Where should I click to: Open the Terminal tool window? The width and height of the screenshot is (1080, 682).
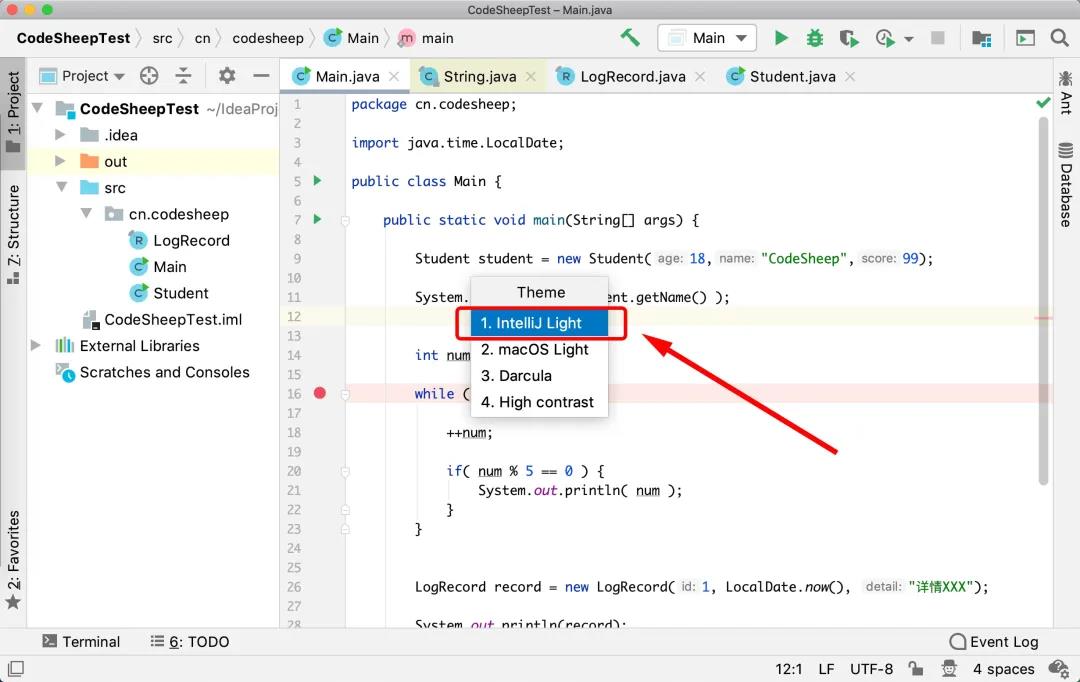pos(81,642)
